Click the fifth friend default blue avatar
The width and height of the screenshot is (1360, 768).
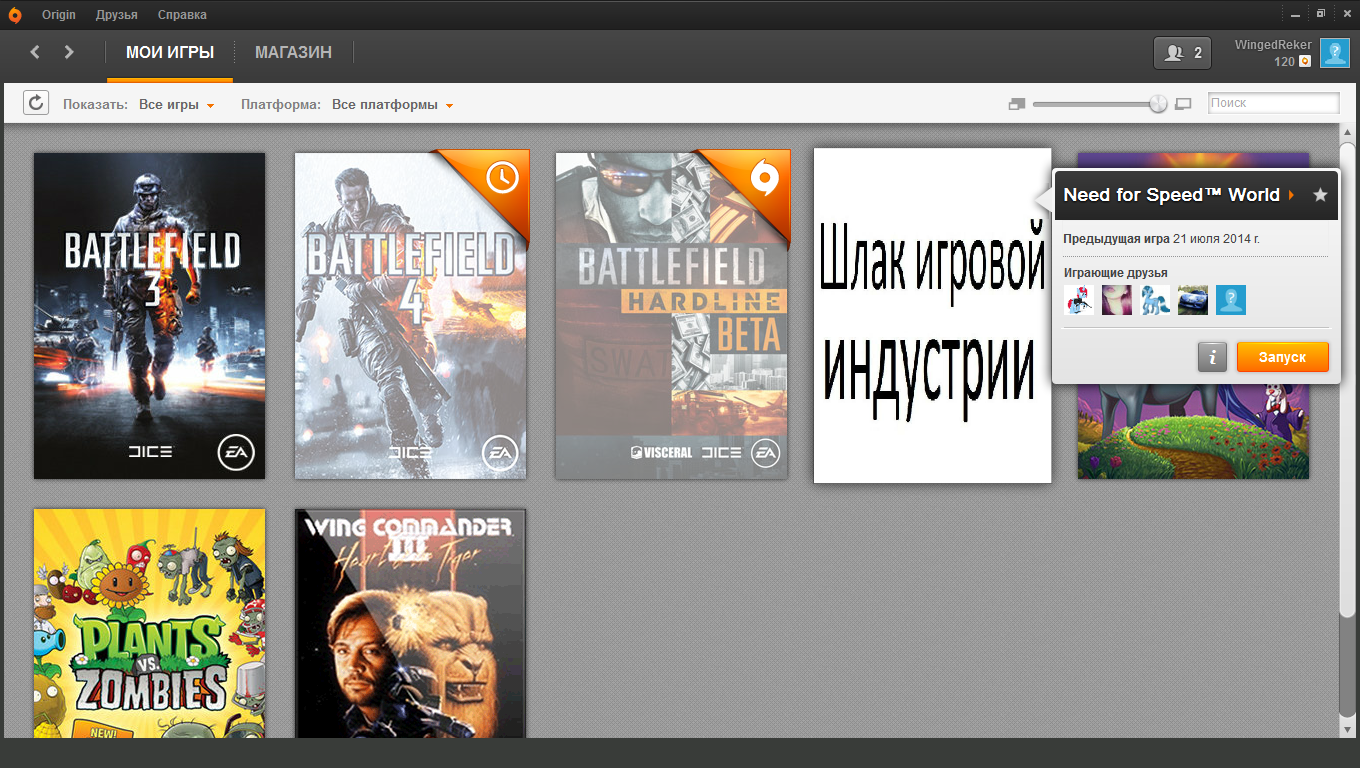tap(1231, 300)
